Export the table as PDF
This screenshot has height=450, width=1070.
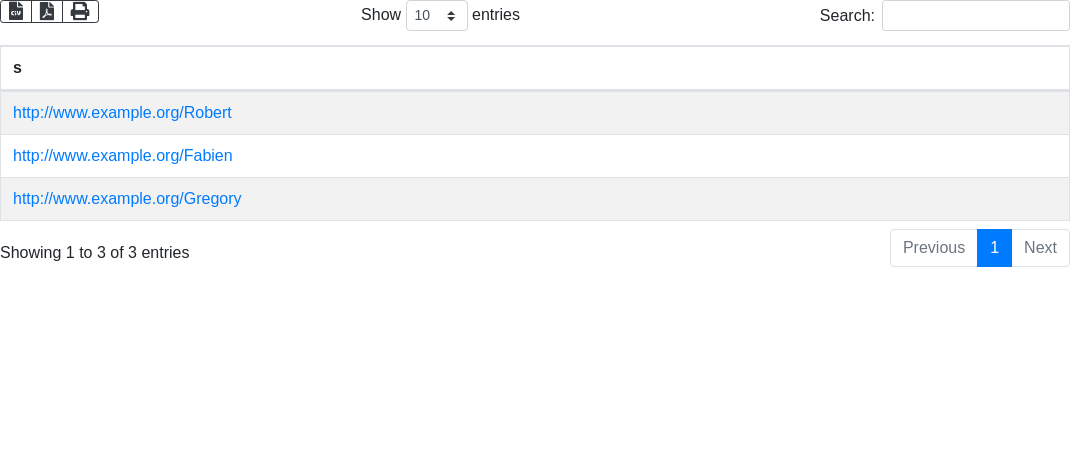click(x=47, y=11)
